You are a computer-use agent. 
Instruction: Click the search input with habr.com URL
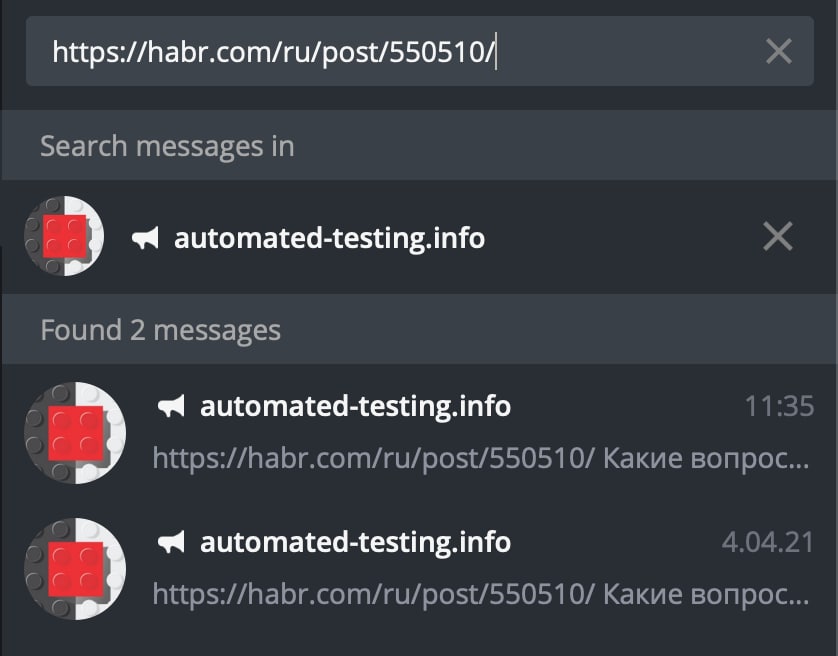coord(420,51)
